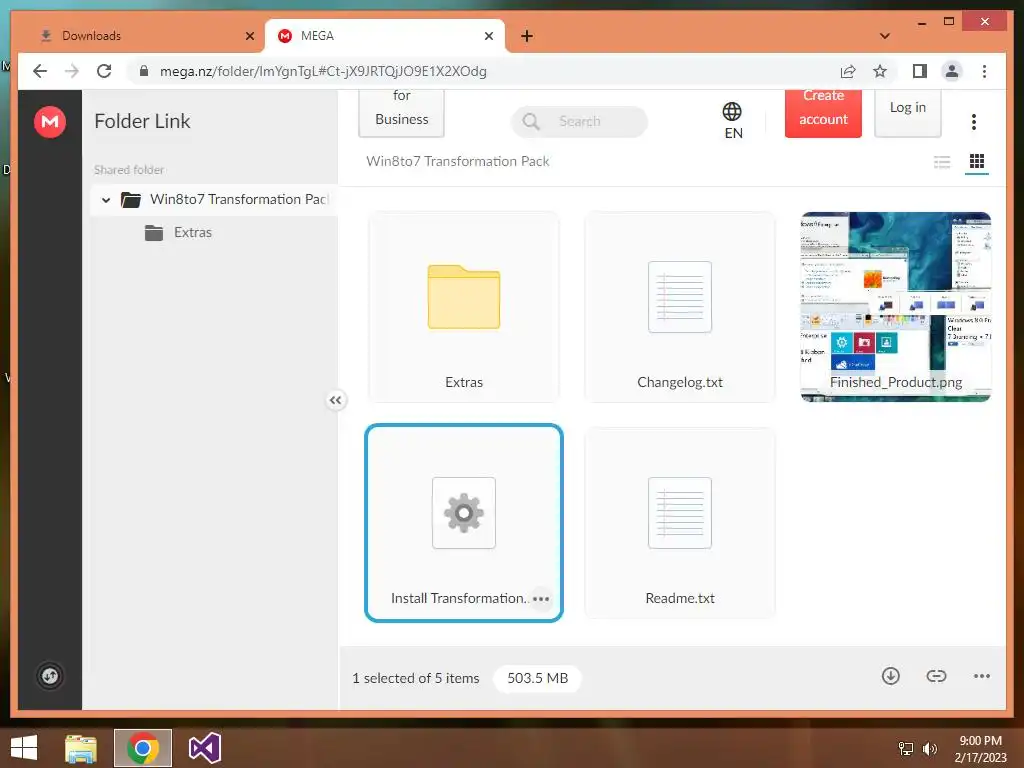Screen dimensions: 1024x768
Task: Open the tab search dropdown arrow
Action: [x=885, y=36]
